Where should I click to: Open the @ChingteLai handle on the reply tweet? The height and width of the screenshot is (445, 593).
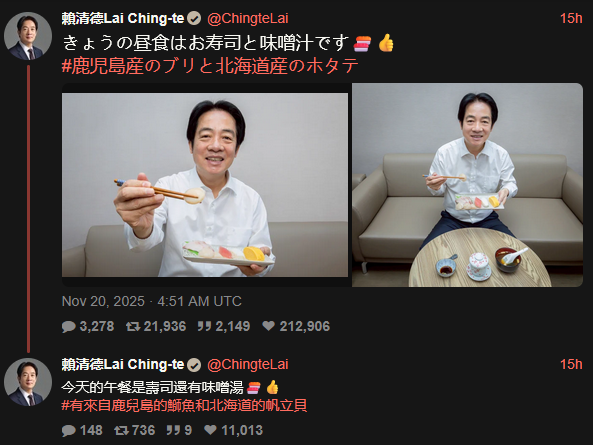pyautogui.click(x=248, y=364)
